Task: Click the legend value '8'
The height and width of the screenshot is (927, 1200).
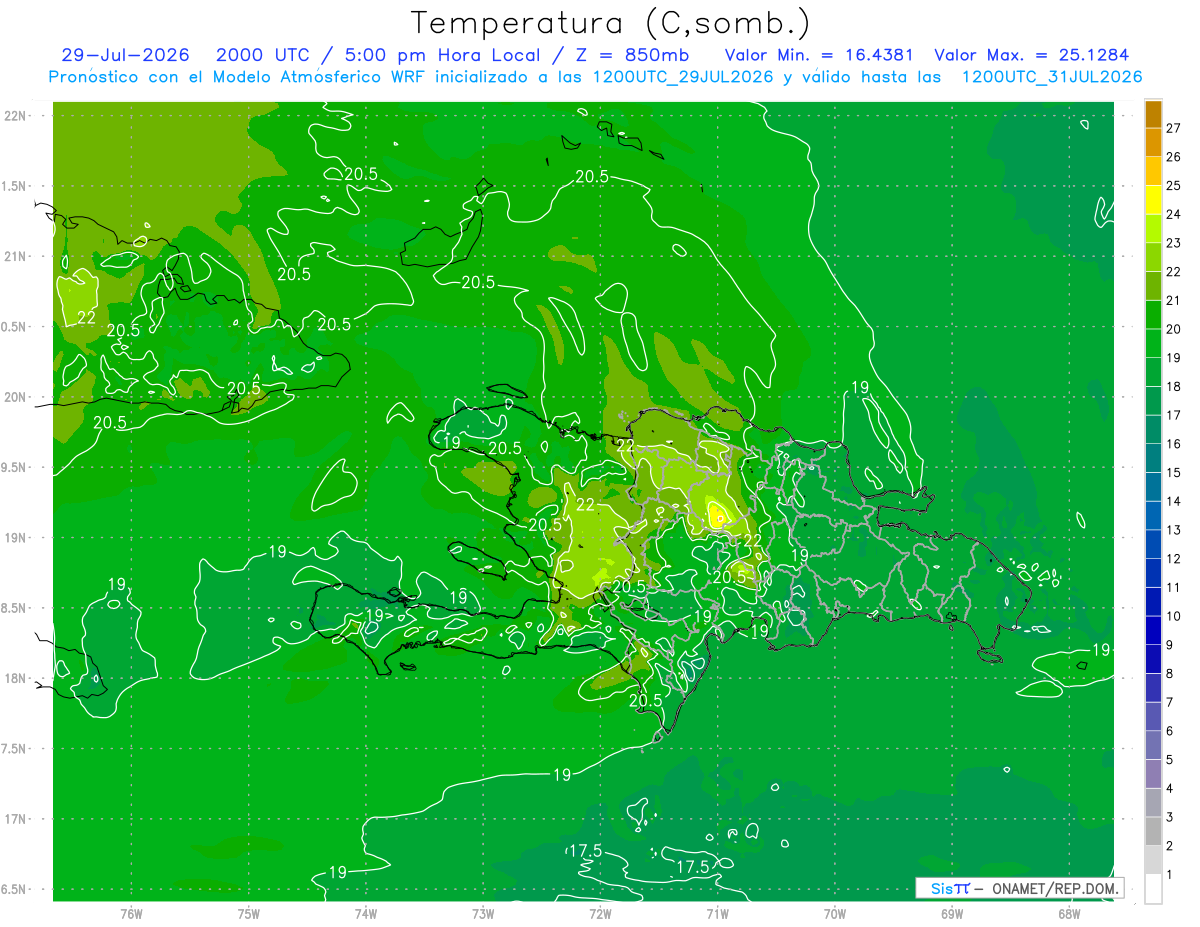Action: coord(1171,674)
